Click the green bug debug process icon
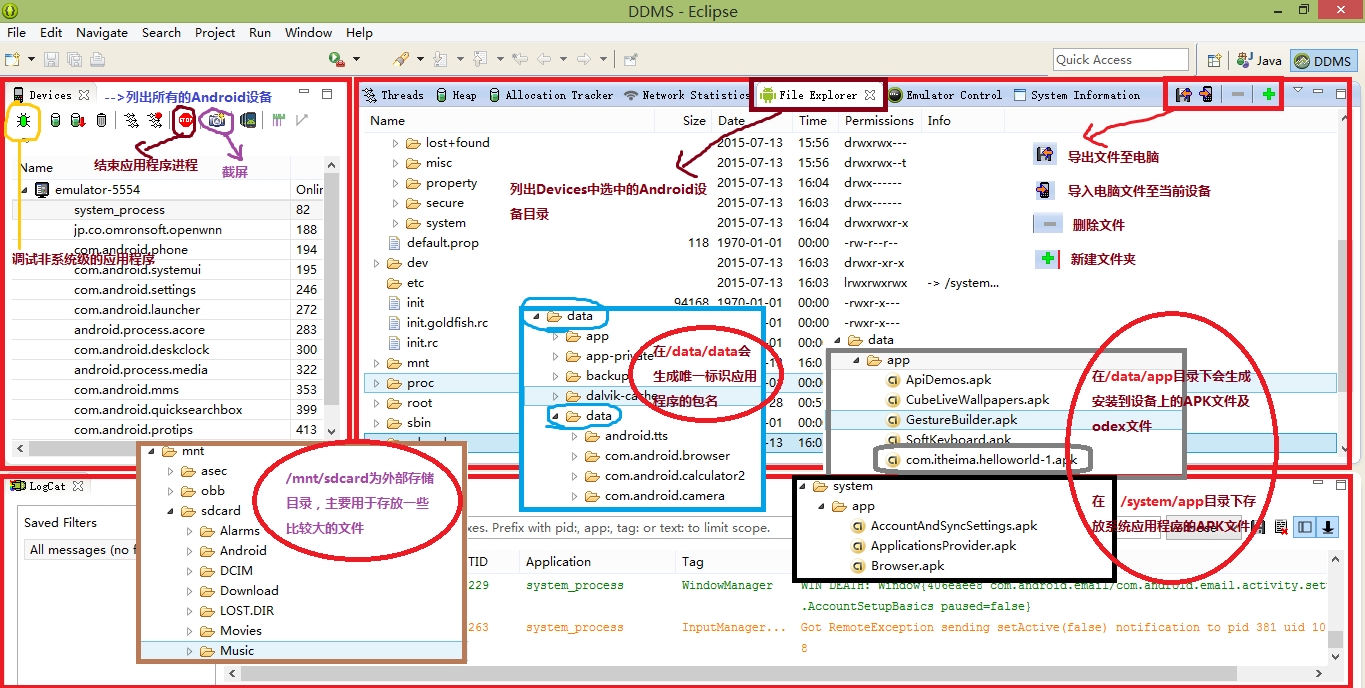This screenshot has height=688, width=1365. pos(23,121)
